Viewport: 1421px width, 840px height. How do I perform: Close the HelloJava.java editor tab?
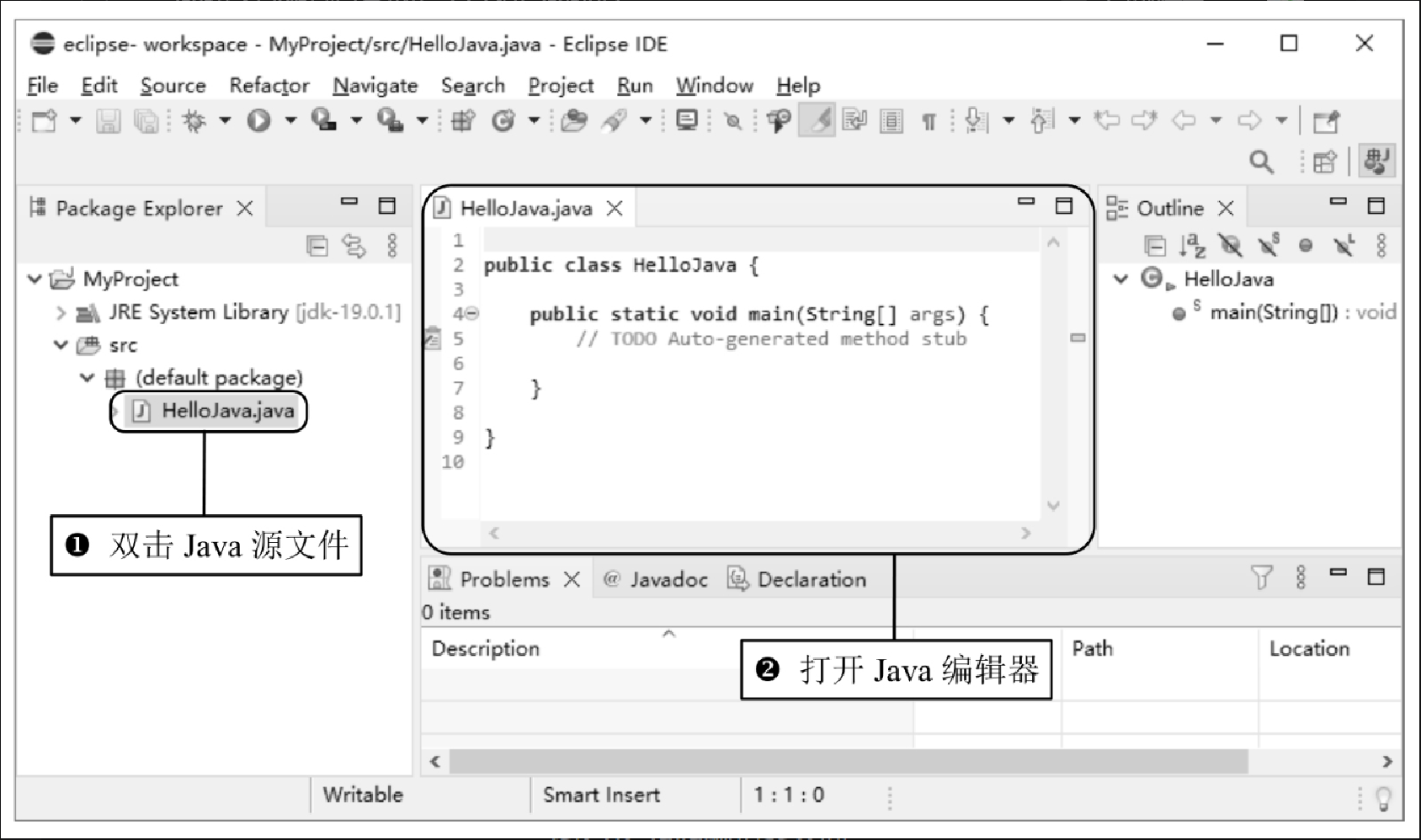[x=615, y=209]
